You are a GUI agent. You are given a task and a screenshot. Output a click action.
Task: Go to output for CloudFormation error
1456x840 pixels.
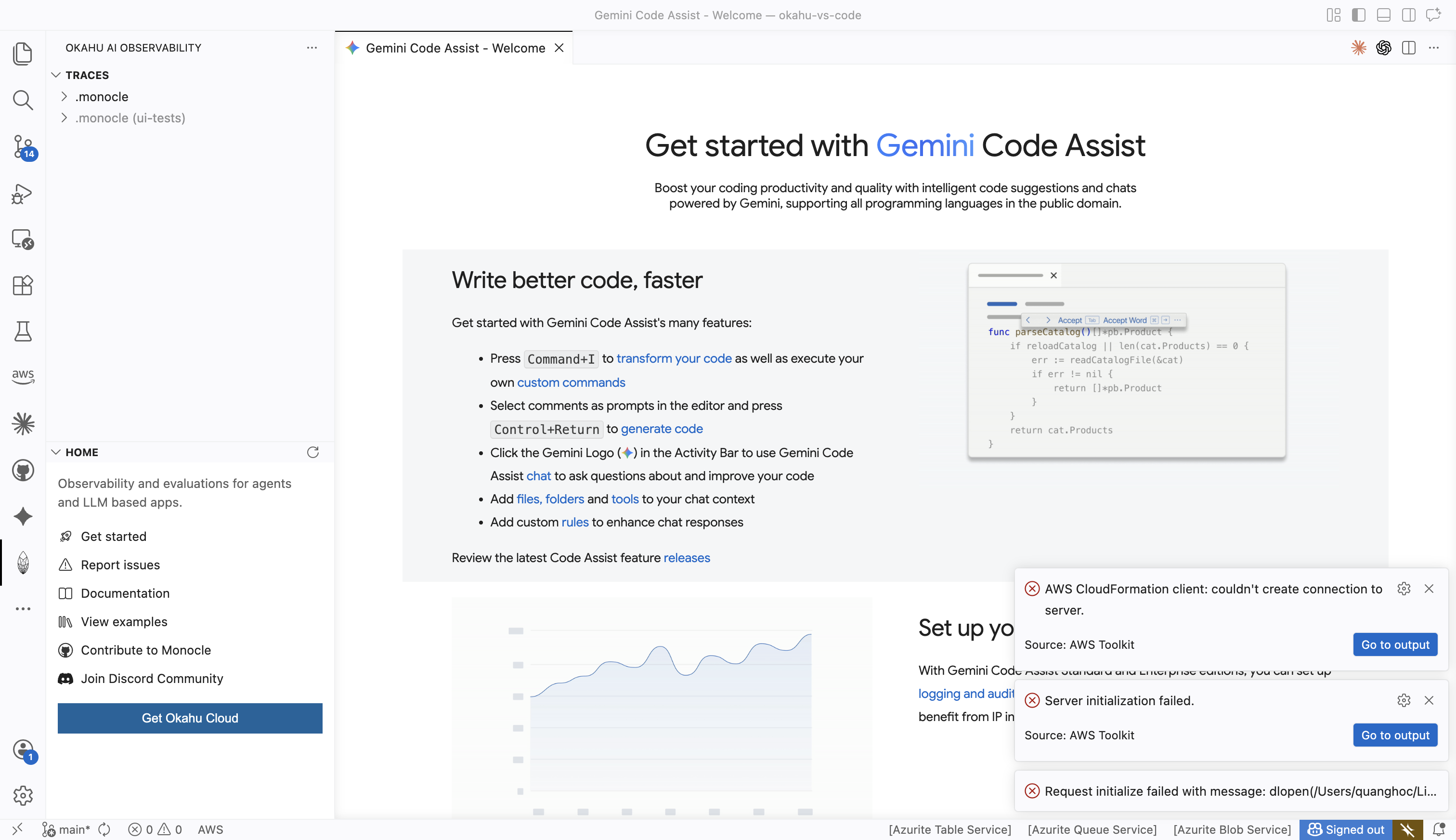(1395, 644)
